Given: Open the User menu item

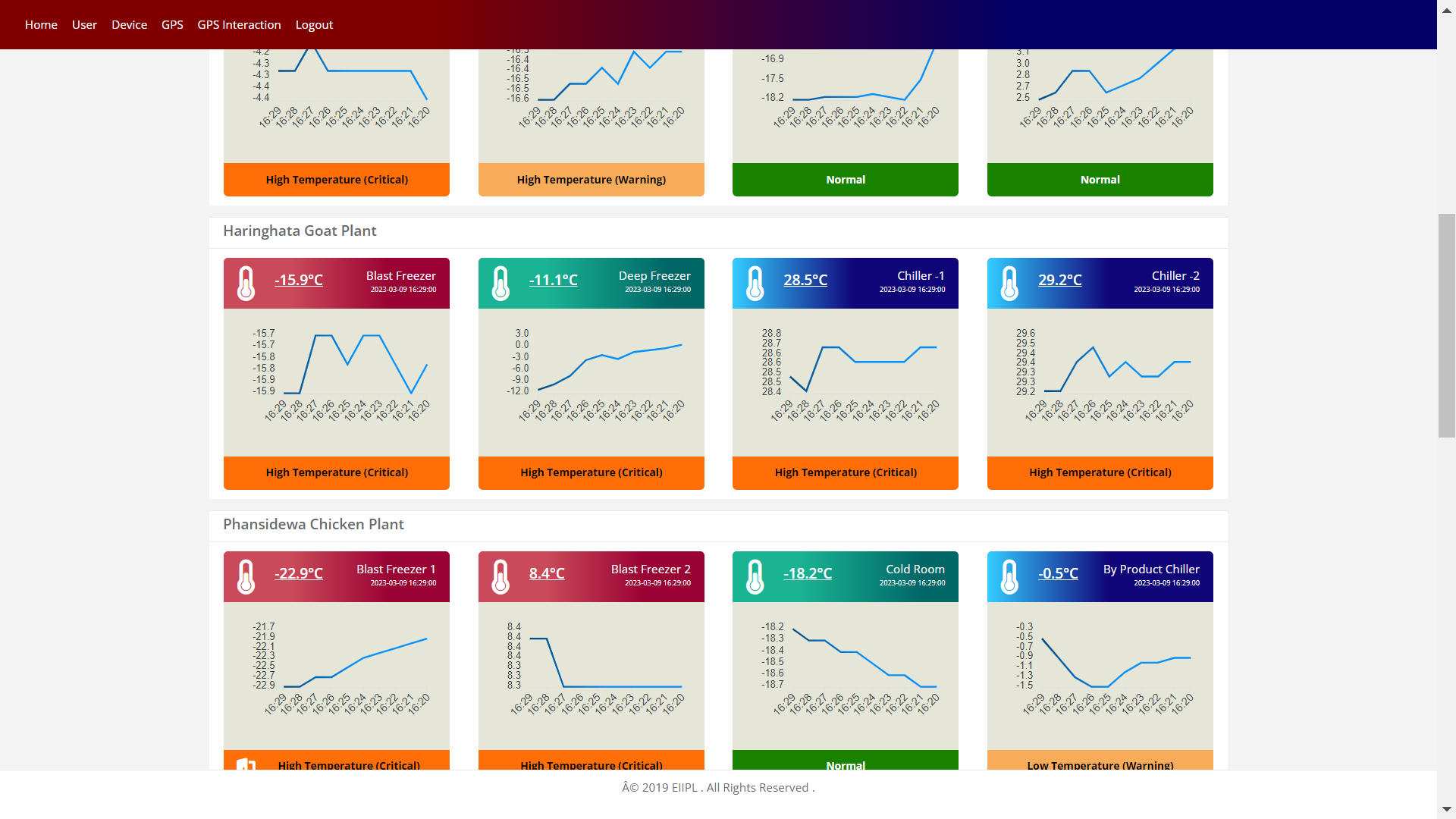Looking at the screenshot, I should (x=84, y=24).
